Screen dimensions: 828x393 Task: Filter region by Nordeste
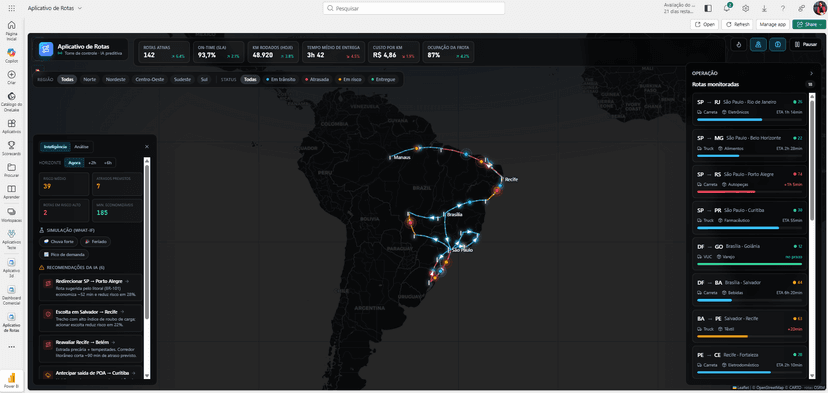point(116,79)
